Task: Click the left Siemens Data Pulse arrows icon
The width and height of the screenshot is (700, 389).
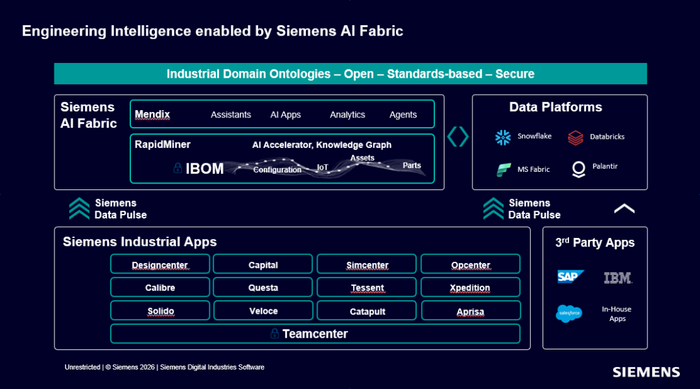Action: pyautogui.click(x=79, y=209)
